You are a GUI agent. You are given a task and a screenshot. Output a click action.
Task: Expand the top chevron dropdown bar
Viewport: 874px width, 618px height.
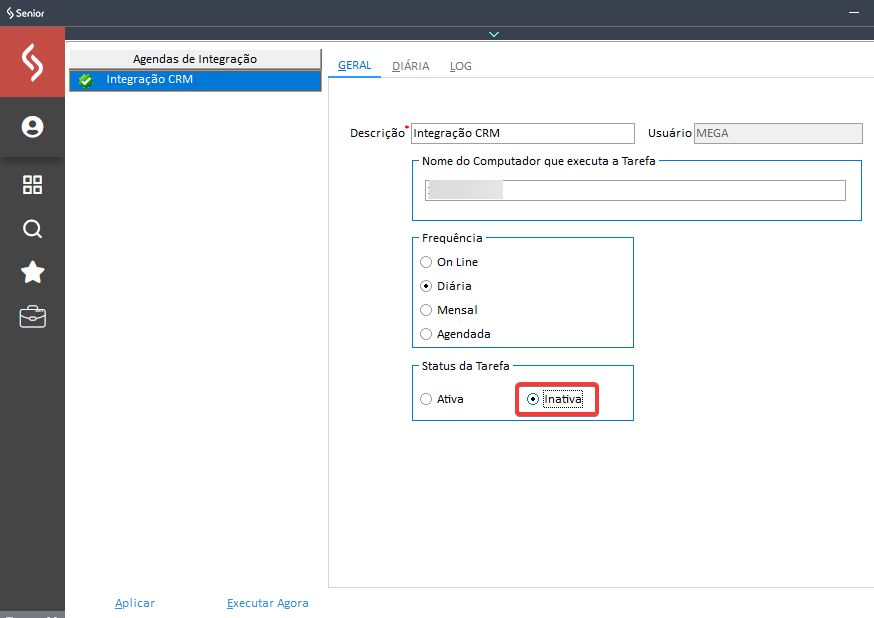(x=493, y=34)
